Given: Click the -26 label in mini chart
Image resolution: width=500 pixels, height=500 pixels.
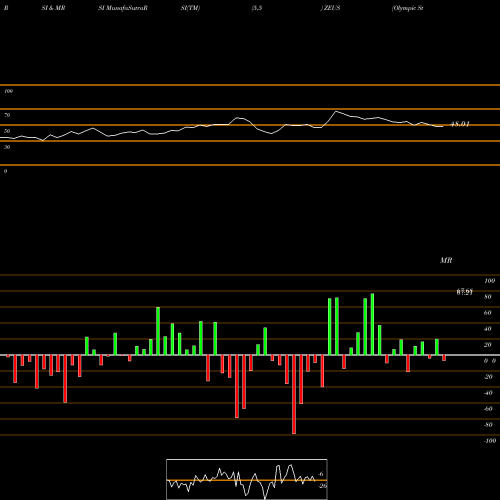Looking at the screenshot, I should 323,486.
